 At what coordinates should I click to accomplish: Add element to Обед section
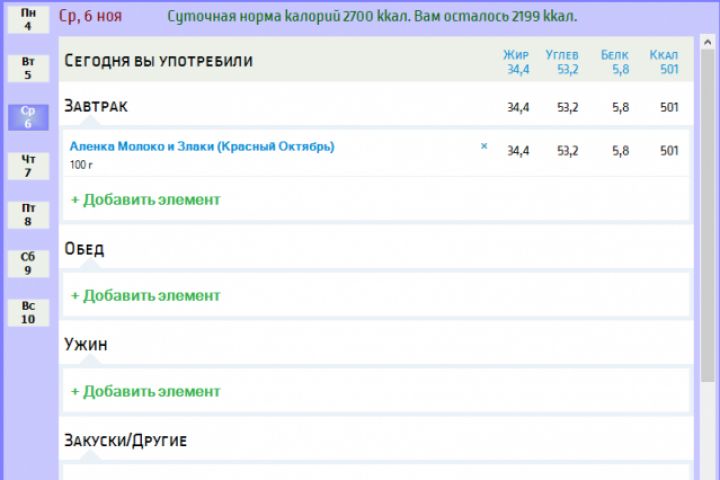[x=146, y=295]
